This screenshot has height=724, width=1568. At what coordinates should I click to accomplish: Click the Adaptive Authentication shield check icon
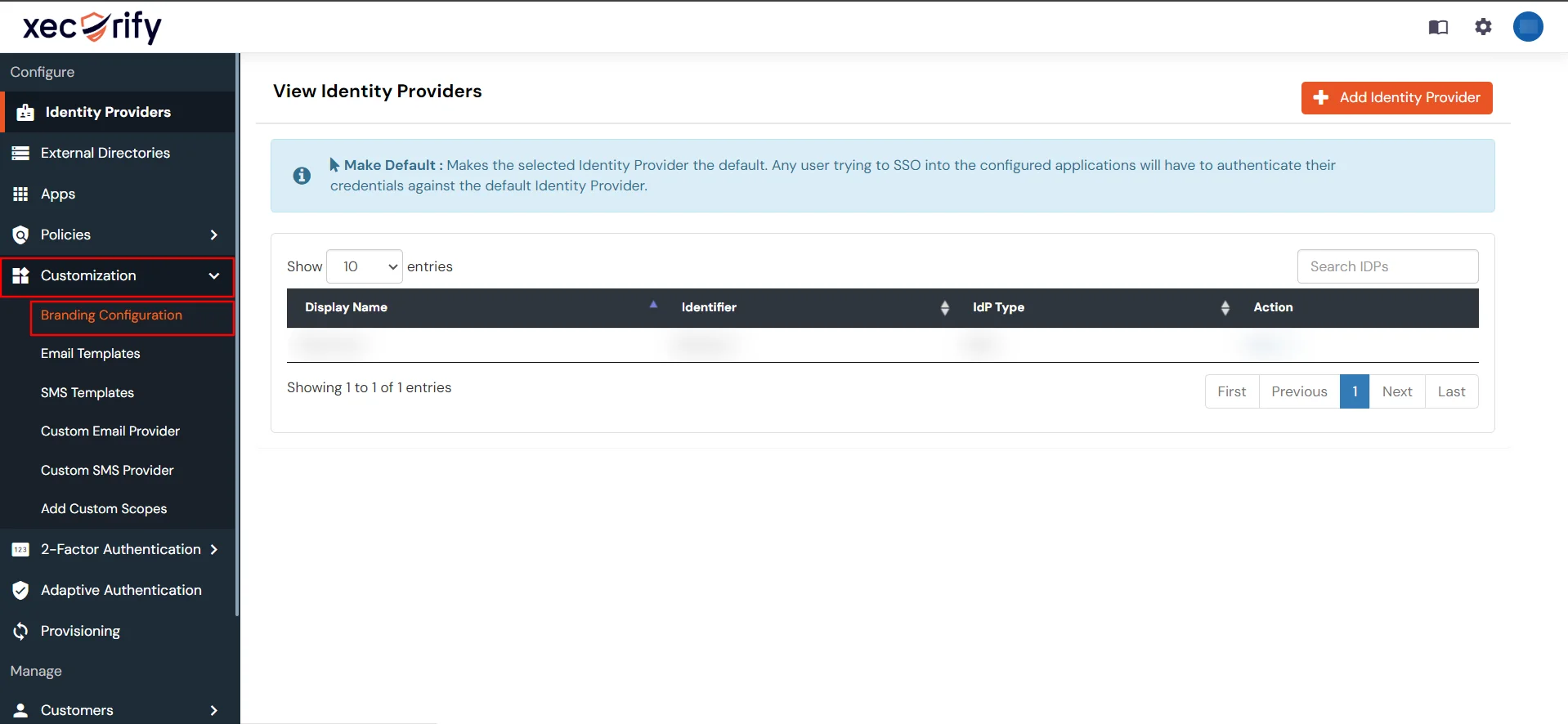20,590
